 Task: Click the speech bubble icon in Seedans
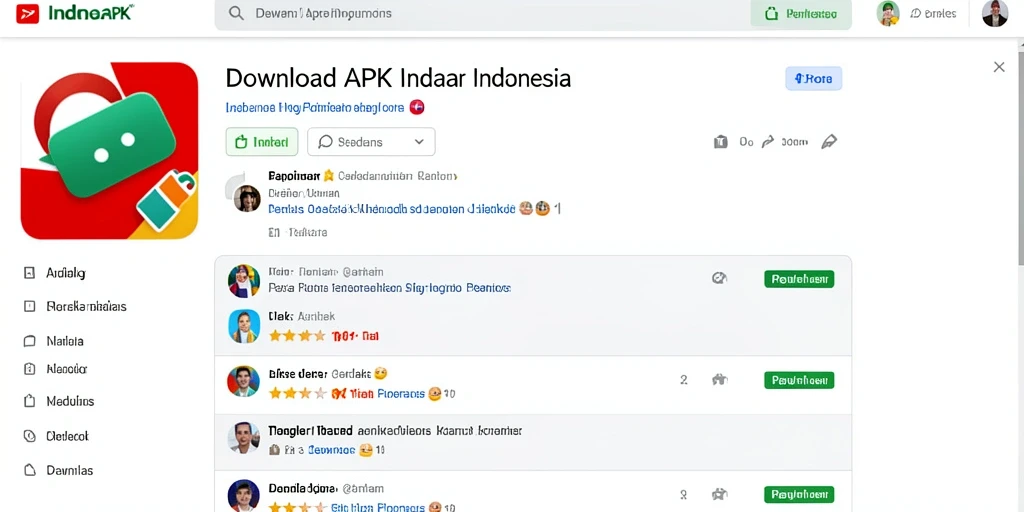pos(325,142)
